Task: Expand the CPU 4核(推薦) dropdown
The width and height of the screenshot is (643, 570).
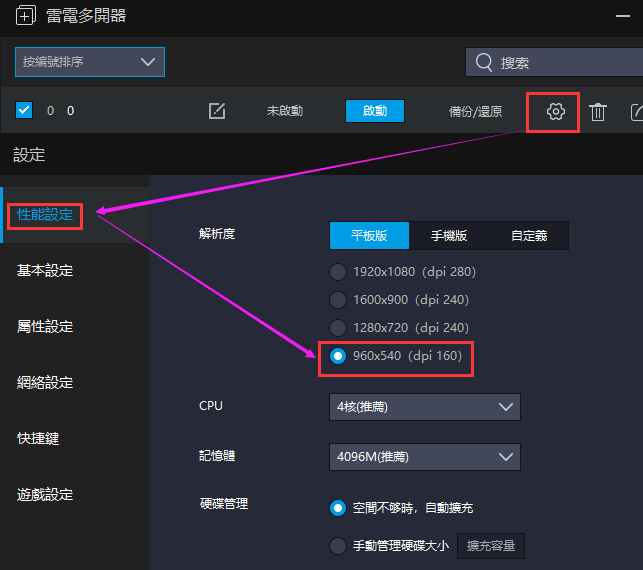Action: point(425,407)
